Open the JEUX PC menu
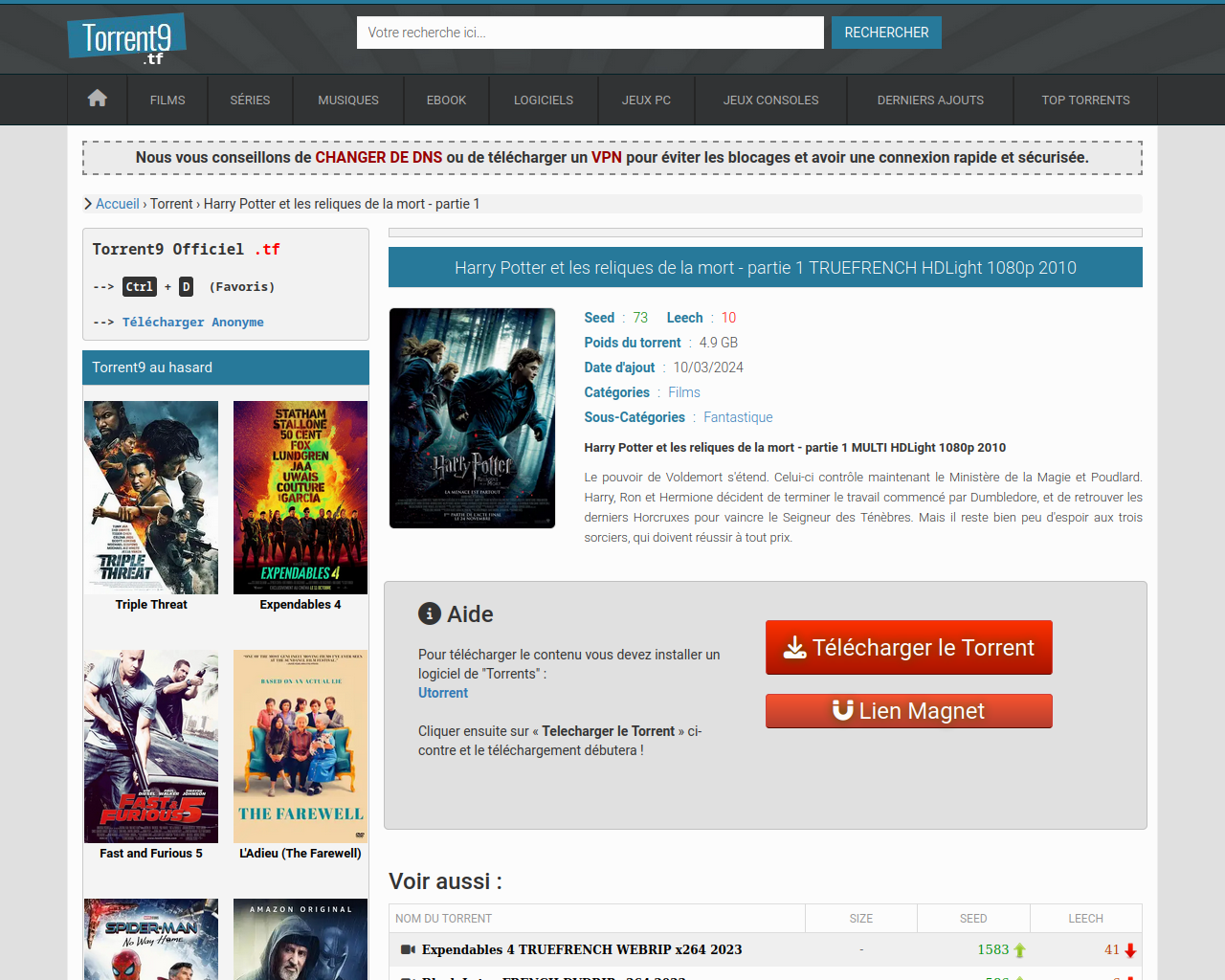Image resolution: width=1225 pixels, height=980 pixels. tap(646, 100)
